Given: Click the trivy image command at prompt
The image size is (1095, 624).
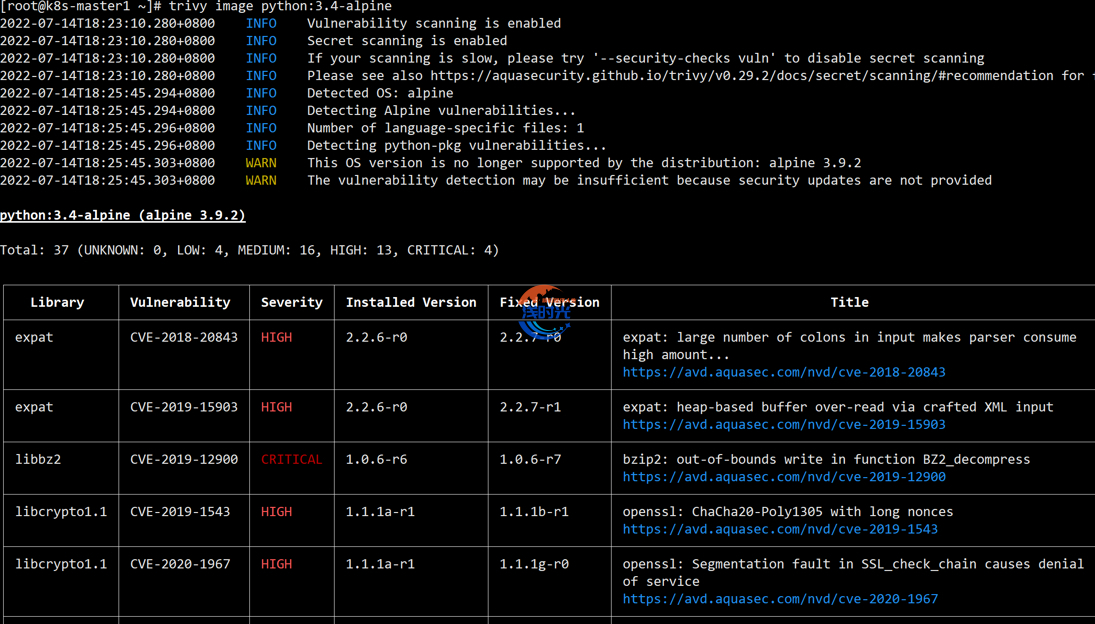Looking at the screenshot, I should point(280,6).
